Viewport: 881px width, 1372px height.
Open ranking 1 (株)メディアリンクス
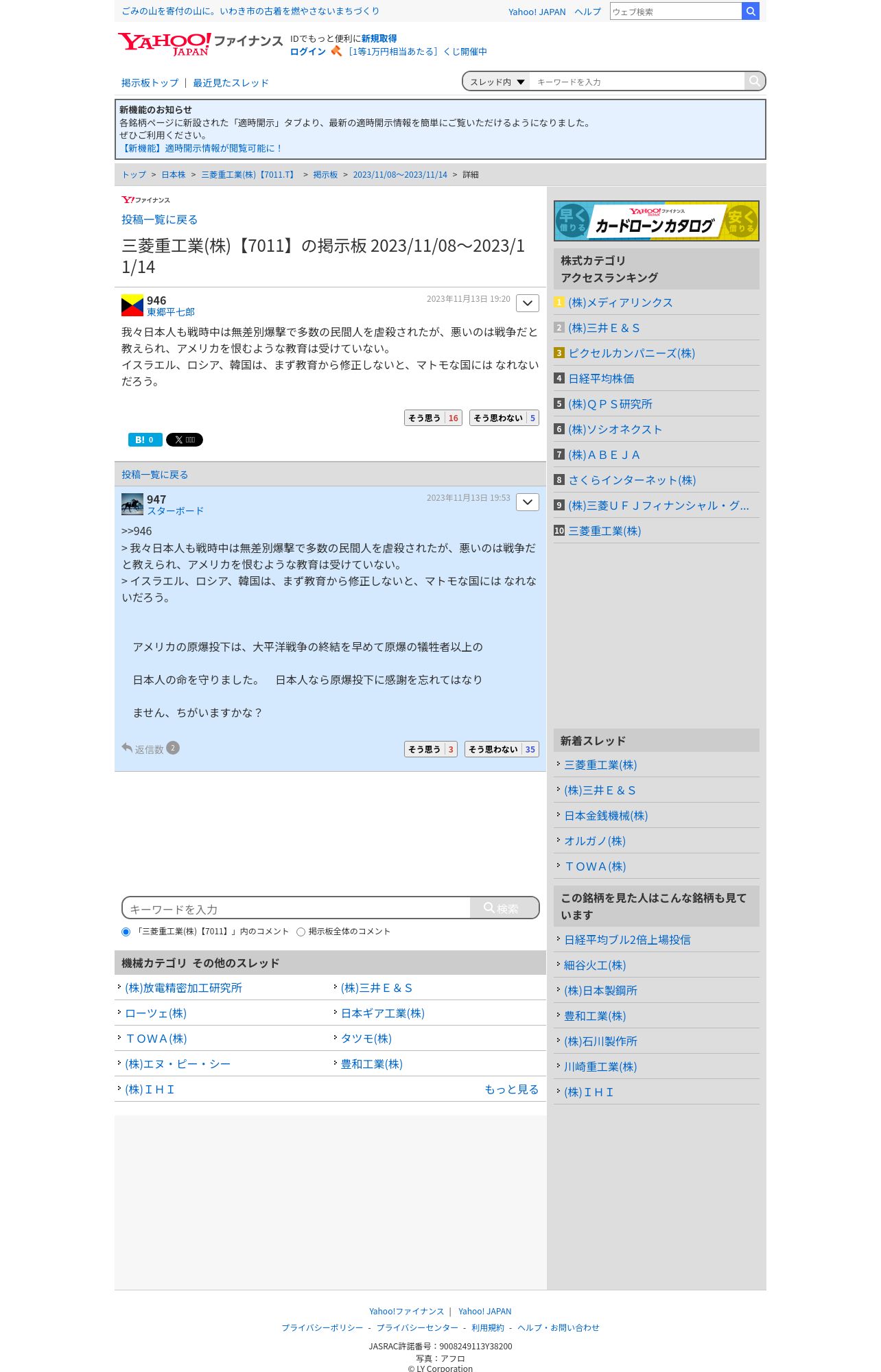click(620, 303)
